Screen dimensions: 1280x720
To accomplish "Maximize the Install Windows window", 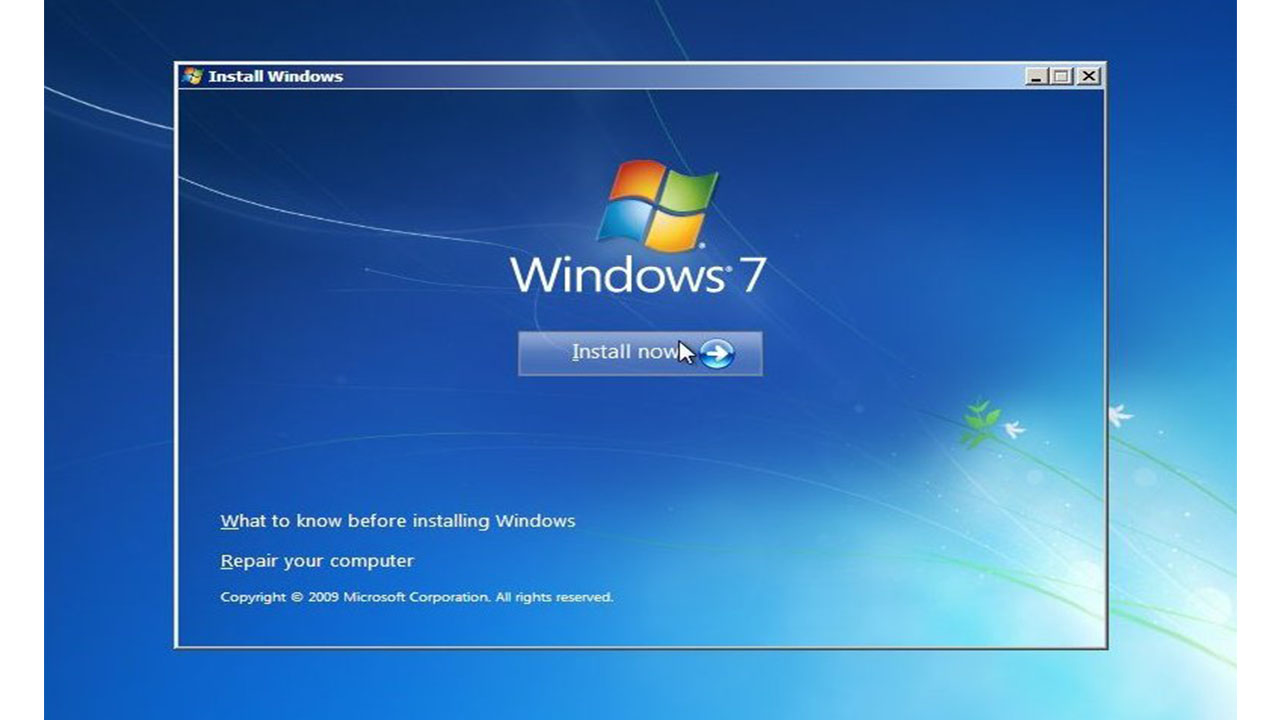I will [x=1060, y=76].
